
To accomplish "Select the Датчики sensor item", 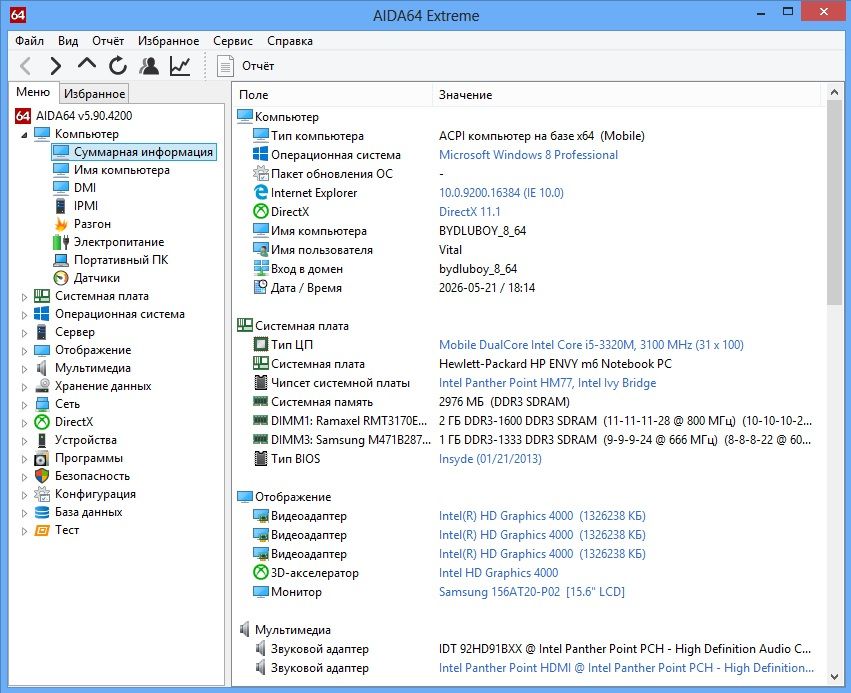I will 86,278.
